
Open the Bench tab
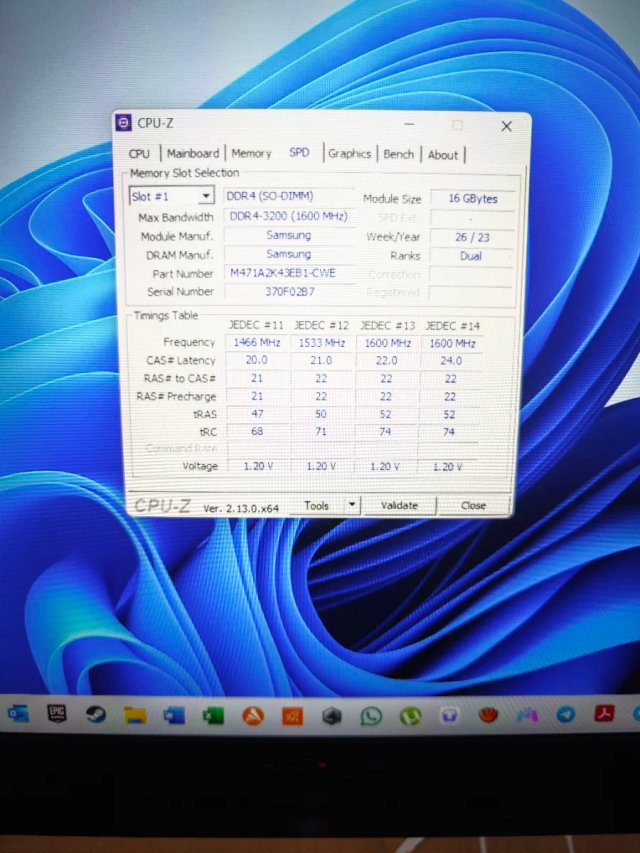pos(398,154)
